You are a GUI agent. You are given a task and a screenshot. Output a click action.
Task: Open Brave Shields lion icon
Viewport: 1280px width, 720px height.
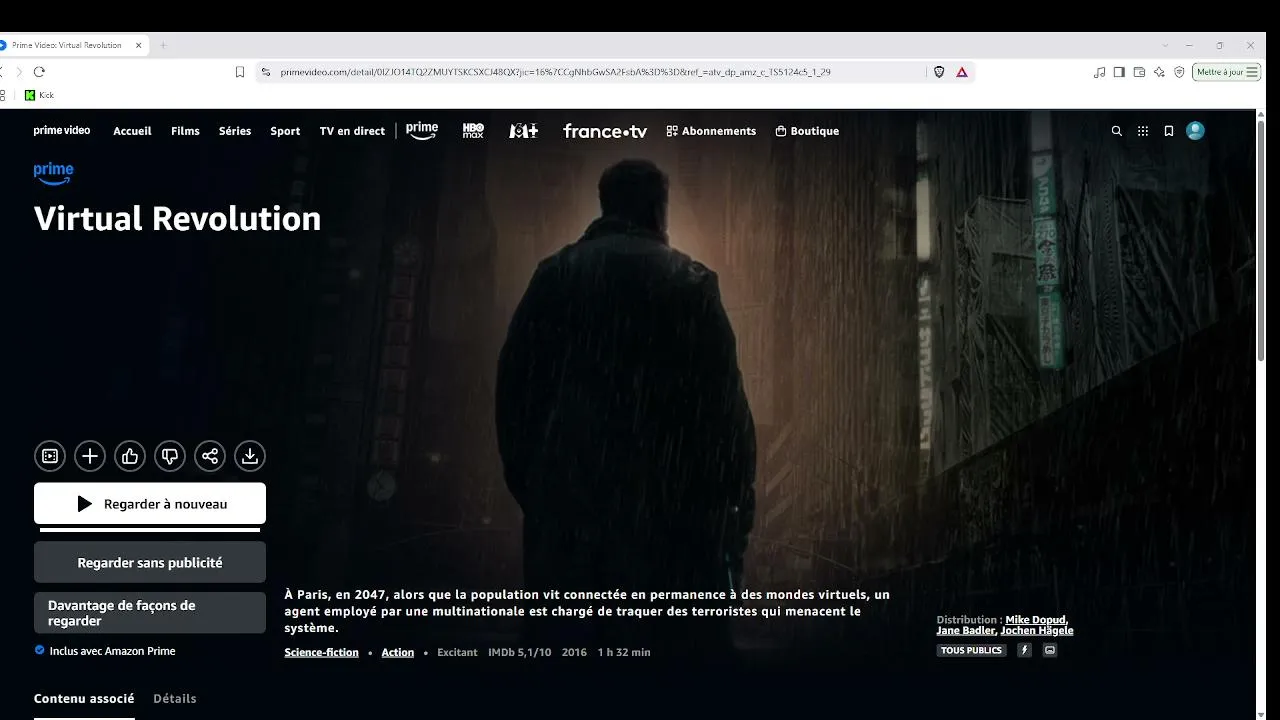coord(939,72)
